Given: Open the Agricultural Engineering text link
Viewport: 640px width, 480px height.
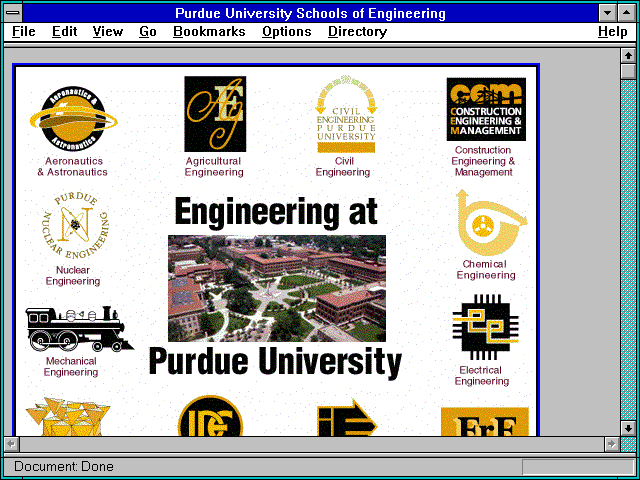Looking at the screenshot, I should click(x=214, y=167).
